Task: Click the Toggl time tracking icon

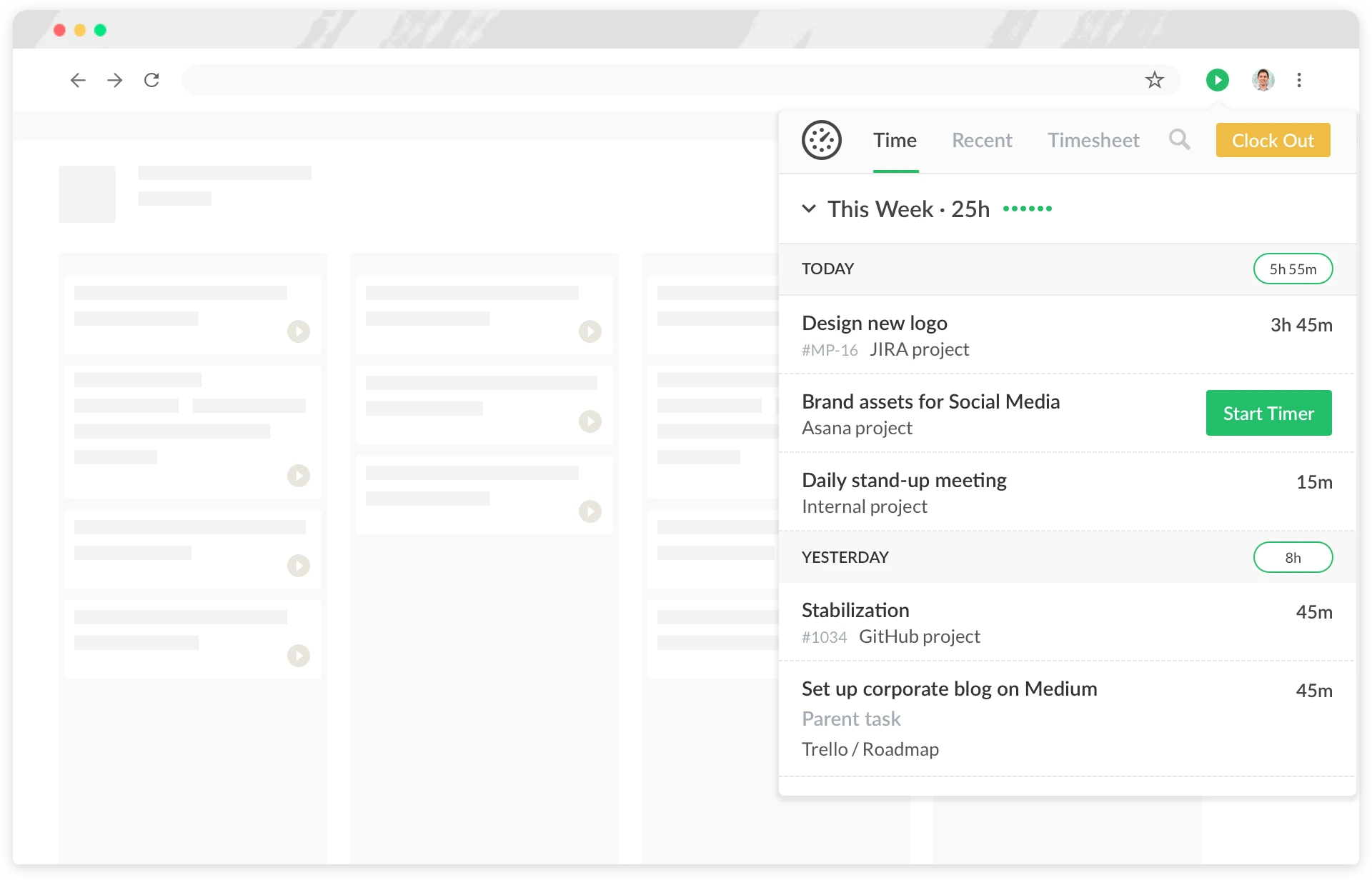Action: pos(822,140)
